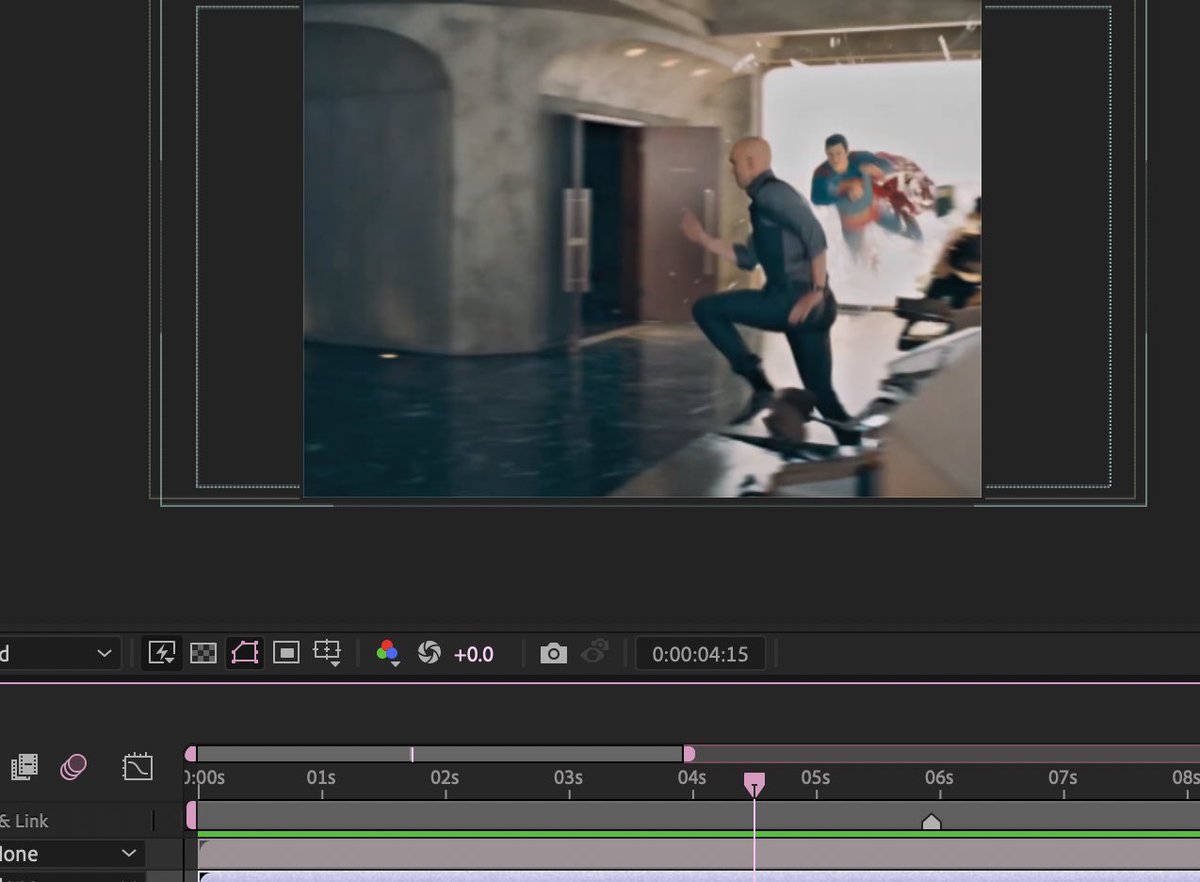Click the time navigator start handle
The height and width of the screenshot is (882, 1200).
coord(191,754)
